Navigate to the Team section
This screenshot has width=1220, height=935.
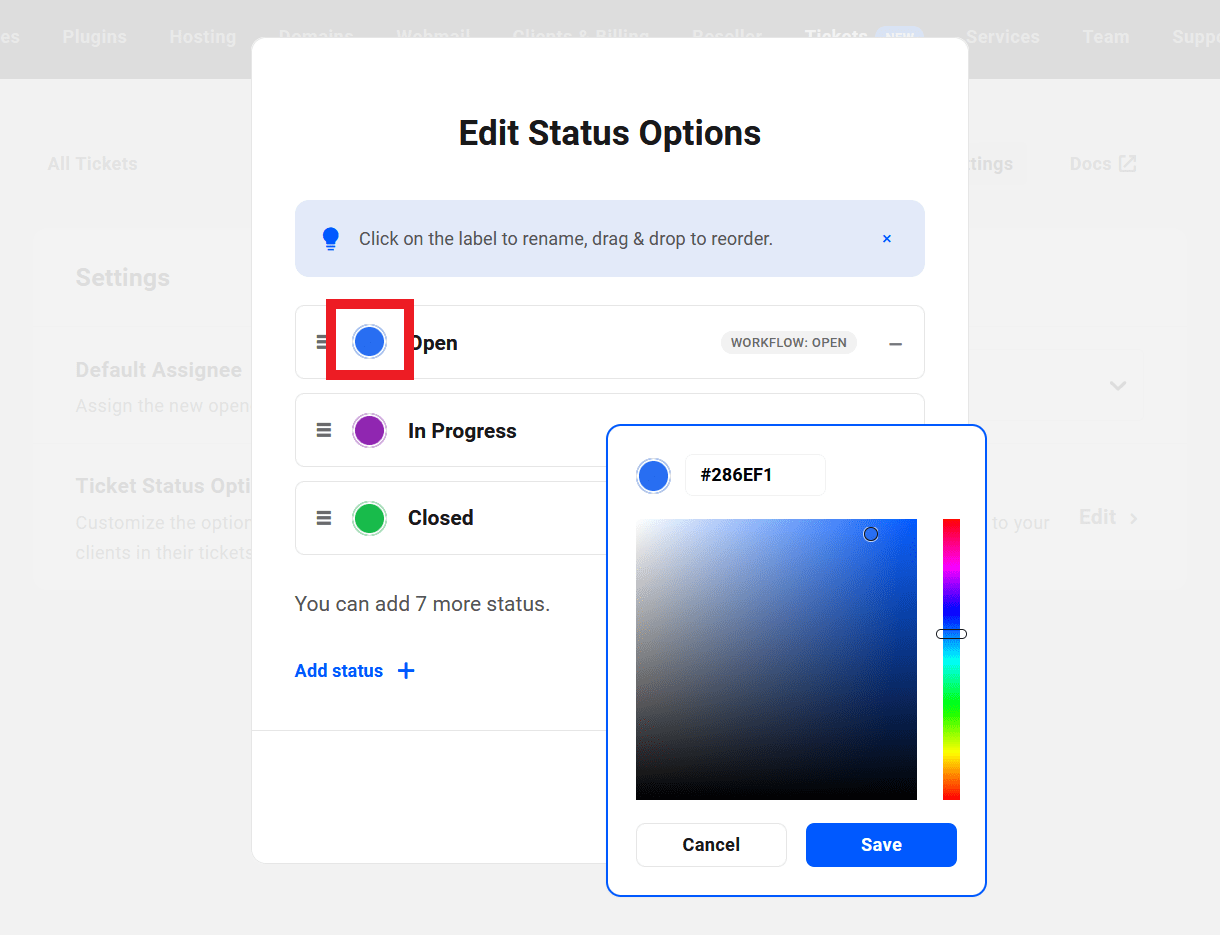(x=1105, y=37)
